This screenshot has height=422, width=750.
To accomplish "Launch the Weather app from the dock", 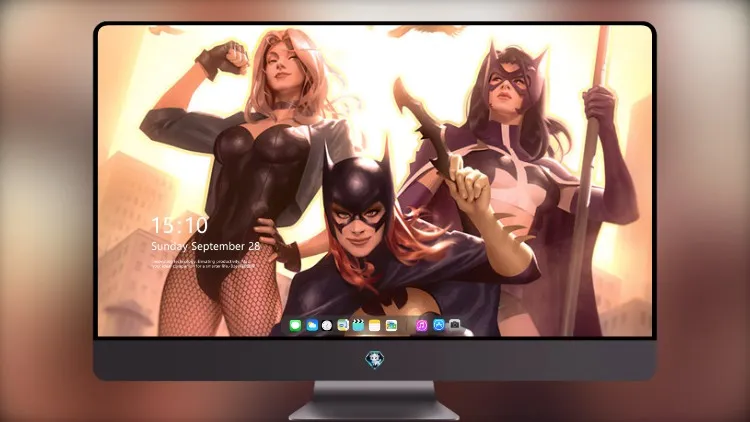I will [x=312, y=325].
